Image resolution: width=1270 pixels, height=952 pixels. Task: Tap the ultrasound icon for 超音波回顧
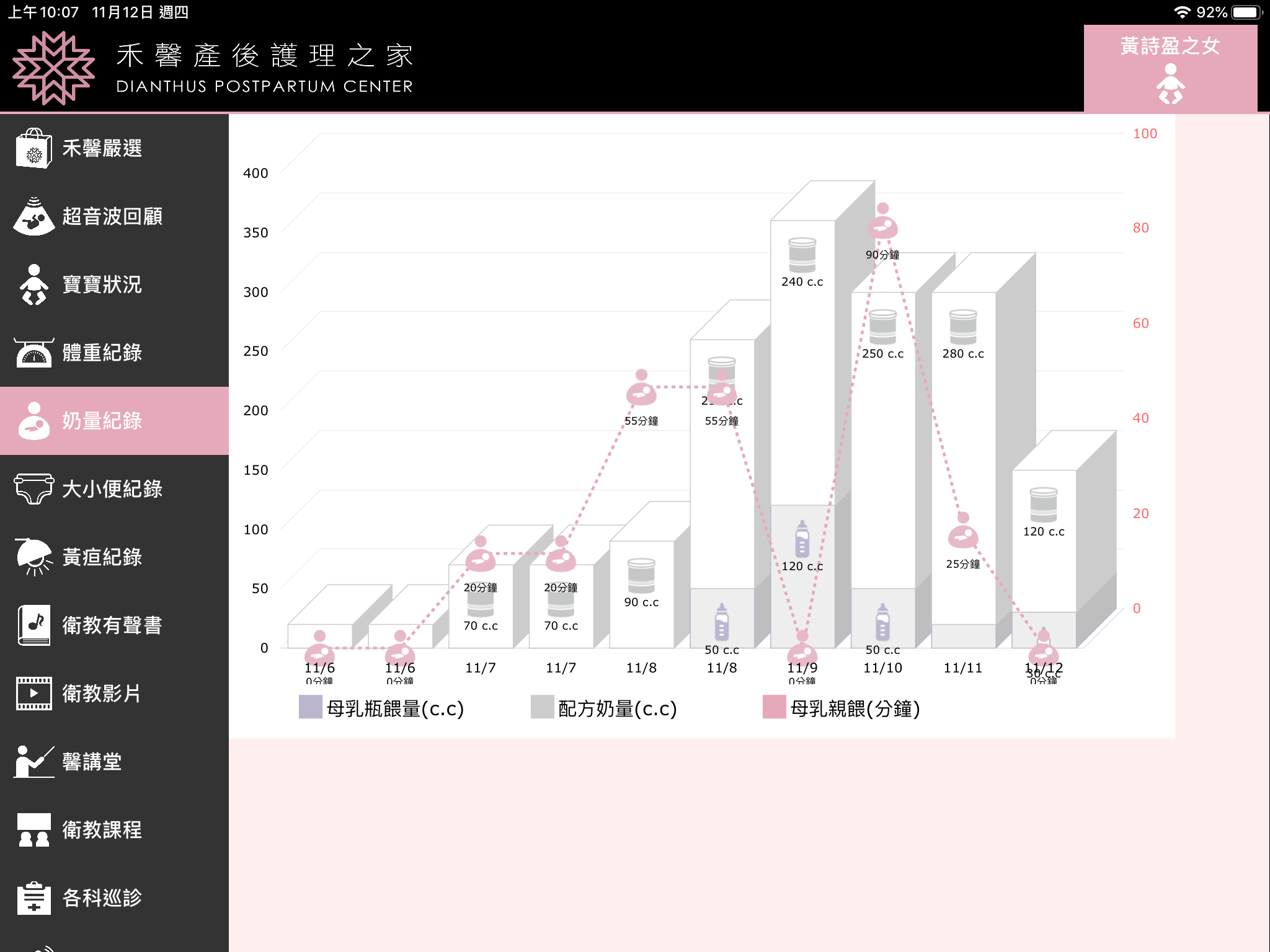[x=33, y=216]
